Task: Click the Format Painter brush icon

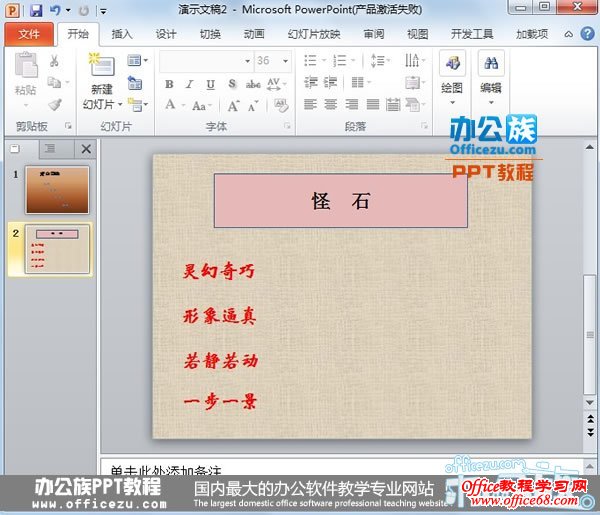Action: tap(54, 104)
